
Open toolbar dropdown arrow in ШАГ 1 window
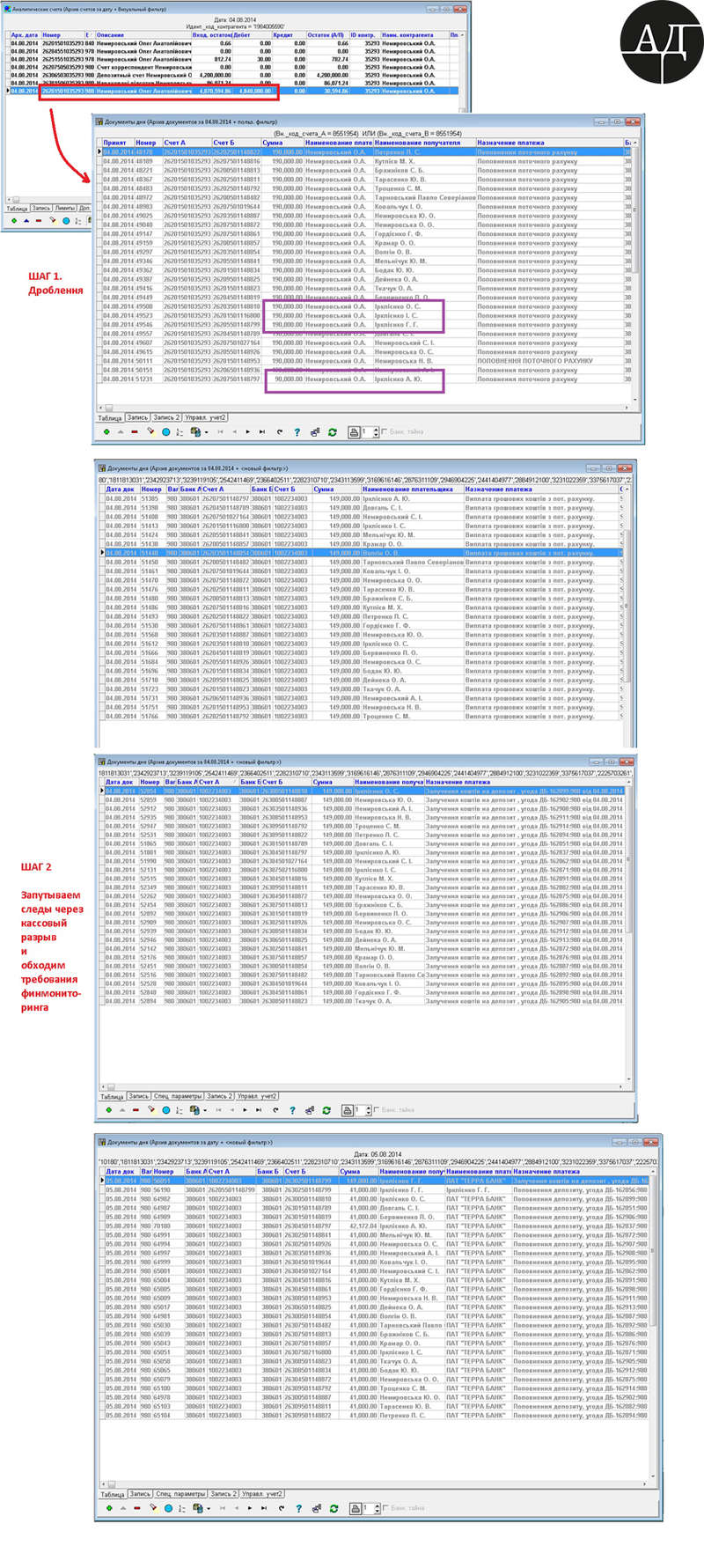[x=206, y=432]
